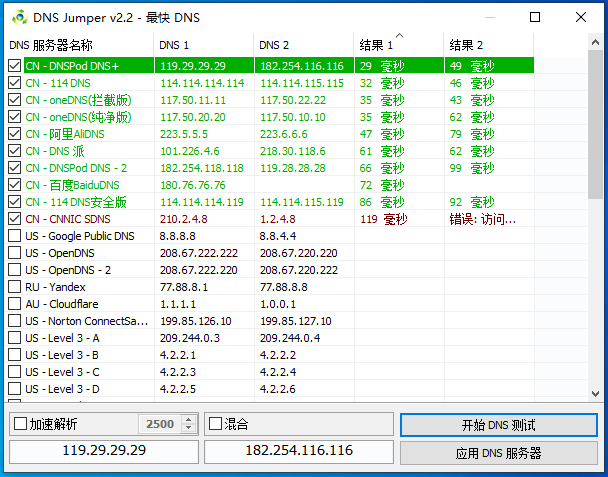This screenshot has width=608, height=477.
Task: Sort by DNS 服务器名称 column header
Action: tap(79, 45)
